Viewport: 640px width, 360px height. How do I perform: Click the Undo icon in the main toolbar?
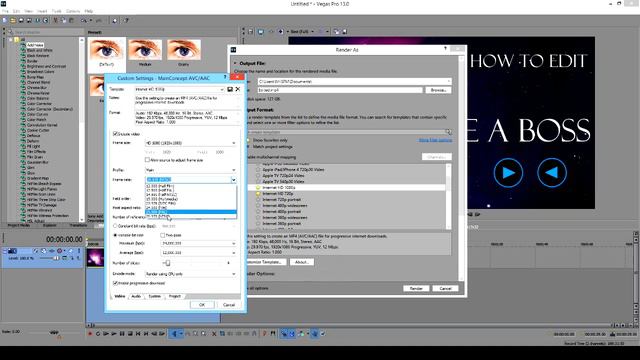coord(84,20)
